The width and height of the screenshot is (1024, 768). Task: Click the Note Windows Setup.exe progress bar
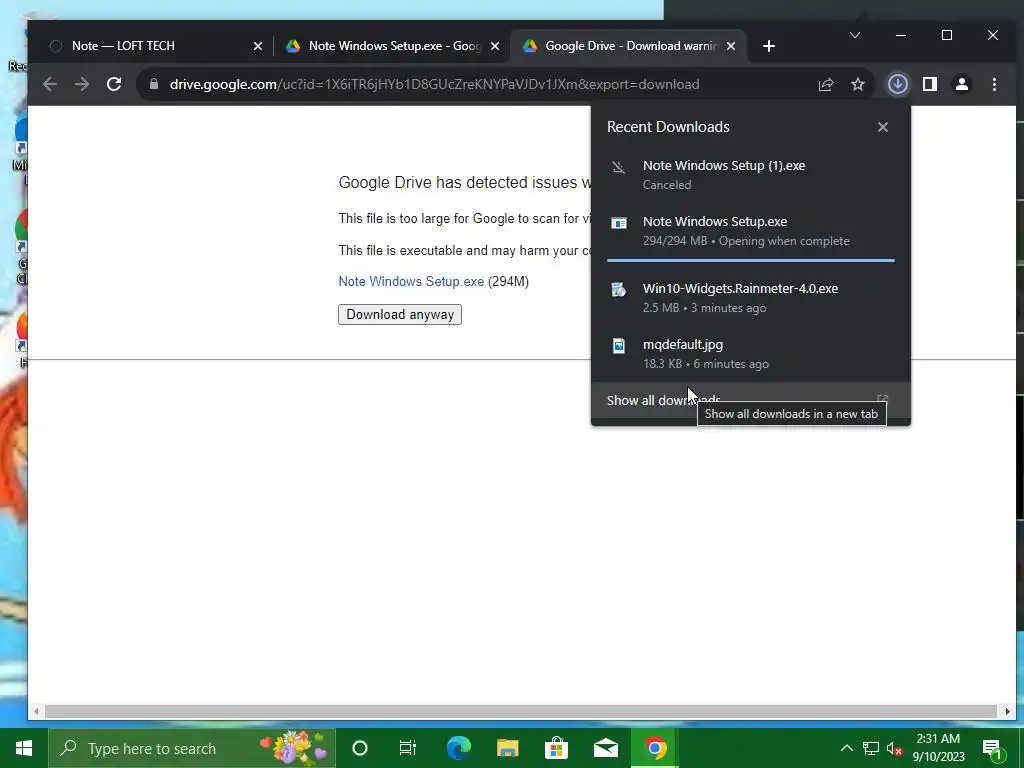click(750, 260)
